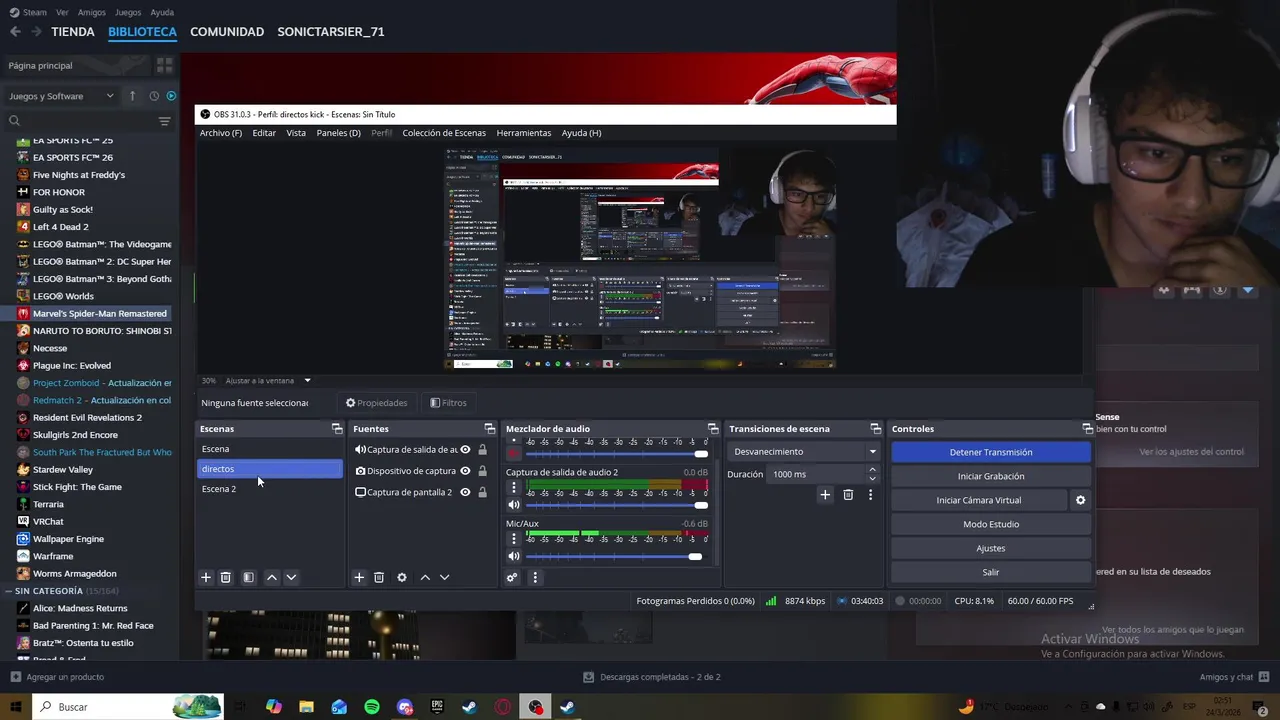The width and height of the screenshot is (1280, 720).
Task: Open Mic/Aux channel options menu
Action: [514, 539]
